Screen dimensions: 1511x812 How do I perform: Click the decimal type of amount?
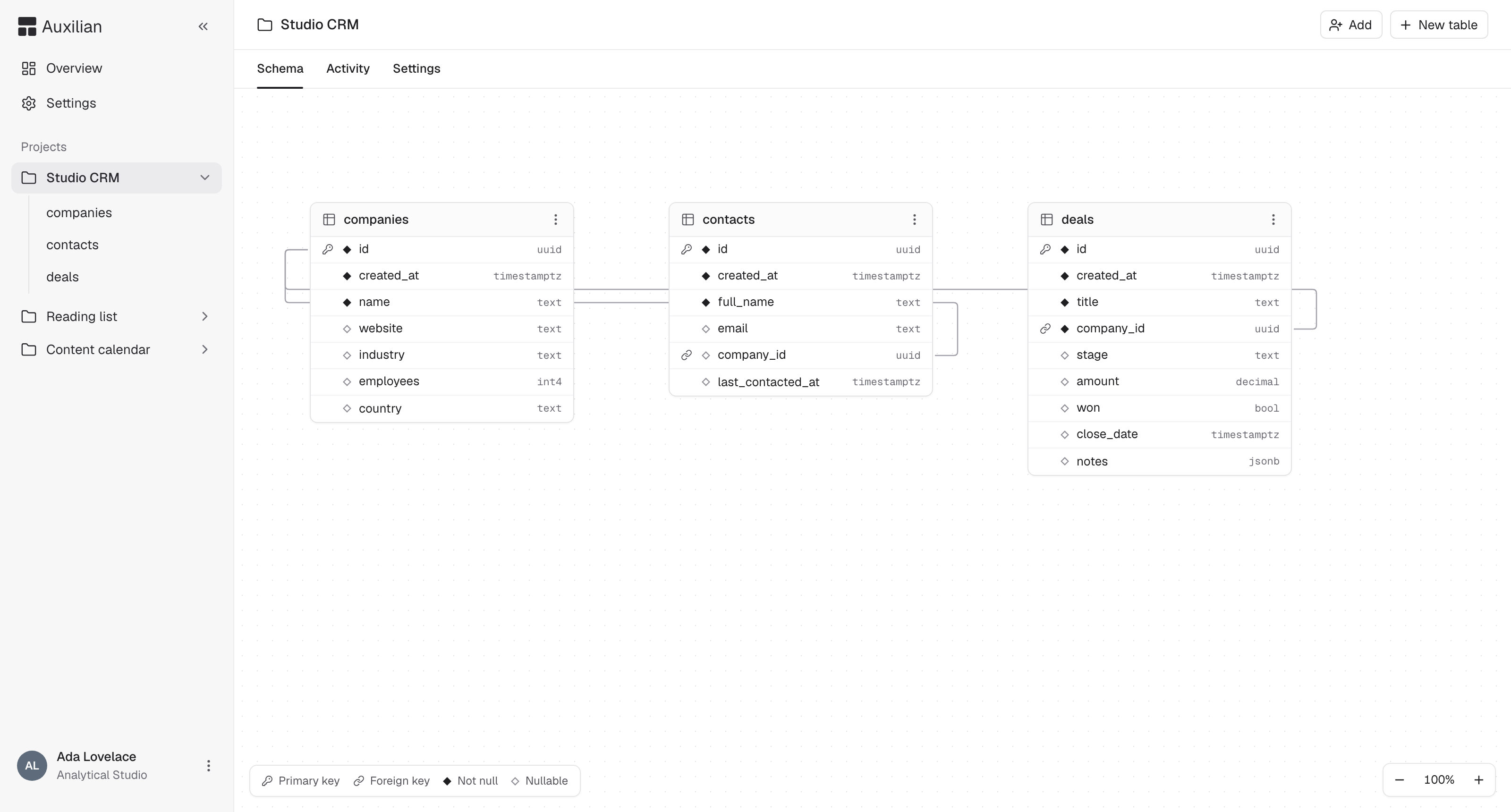pos(1257,381)
